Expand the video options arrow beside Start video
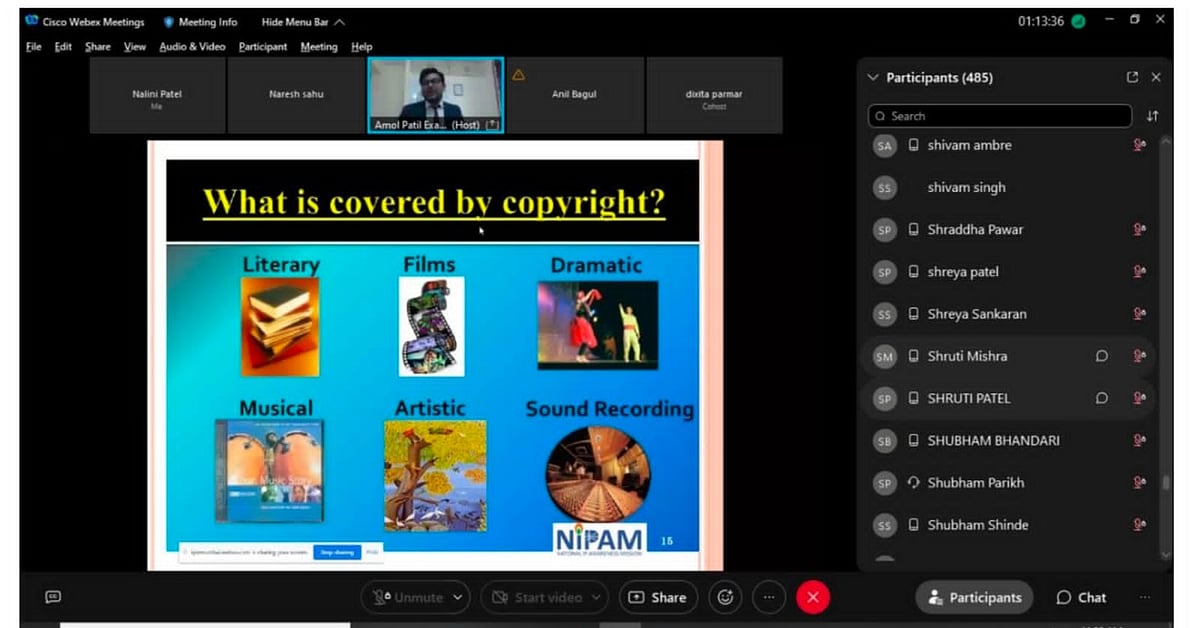The image size is (1200, 628). coord(597,597)
